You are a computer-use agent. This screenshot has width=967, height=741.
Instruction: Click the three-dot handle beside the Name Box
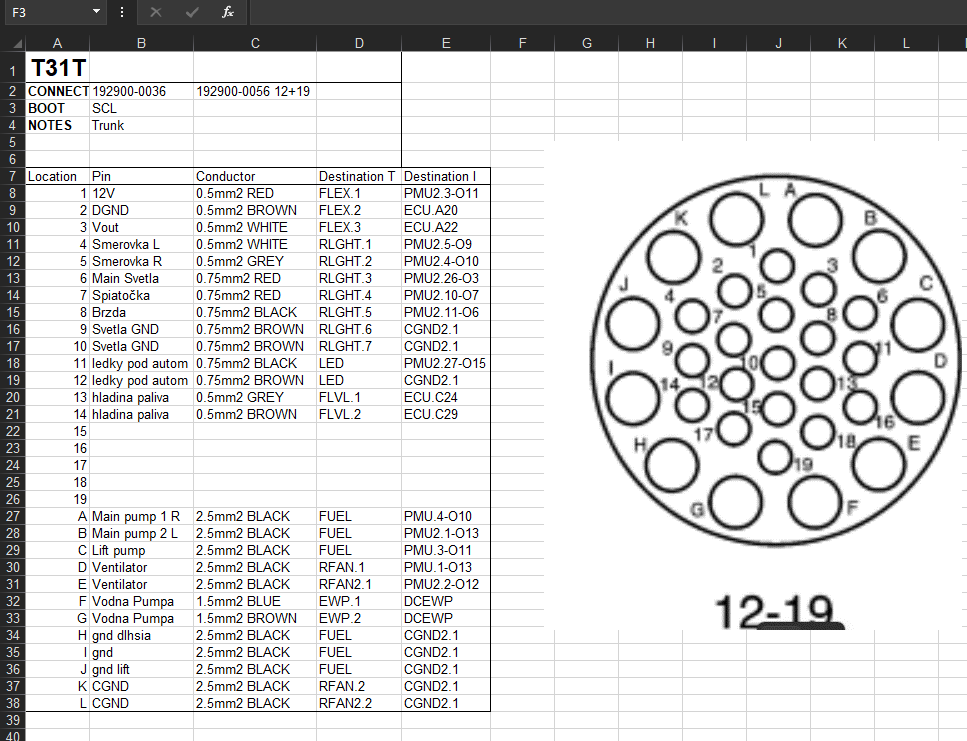coord(122,12)
